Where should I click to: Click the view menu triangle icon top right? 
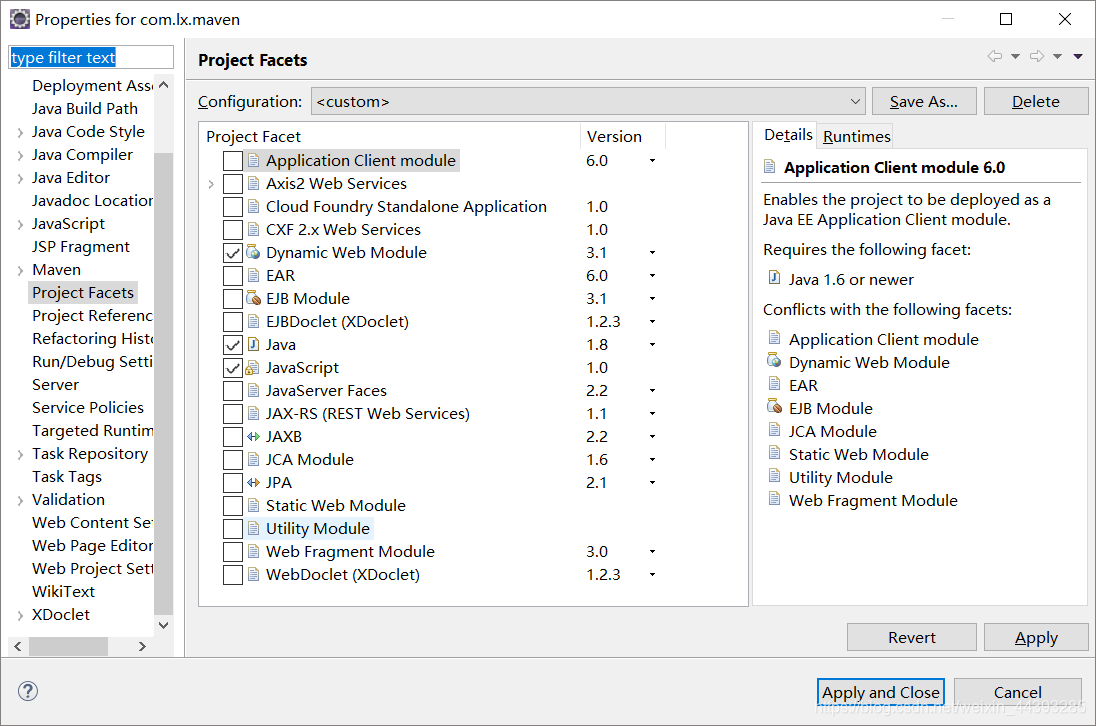pos(1078,57)
